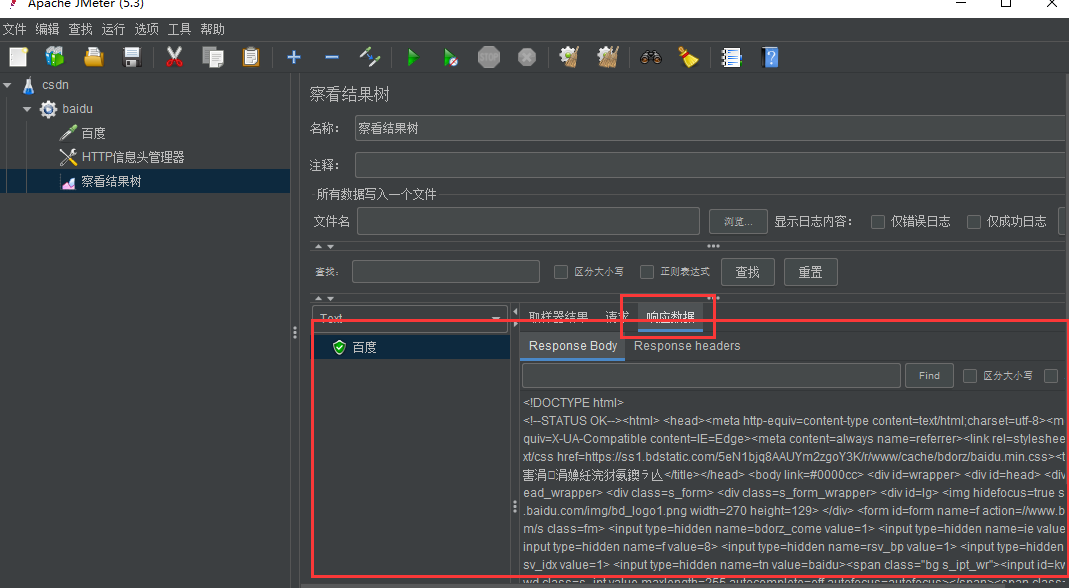Image resolution: width=1069 pixels, height=588 pixels.
Task: Open the 查找 menu in the menu bar
Action: [x=80, y=29]
